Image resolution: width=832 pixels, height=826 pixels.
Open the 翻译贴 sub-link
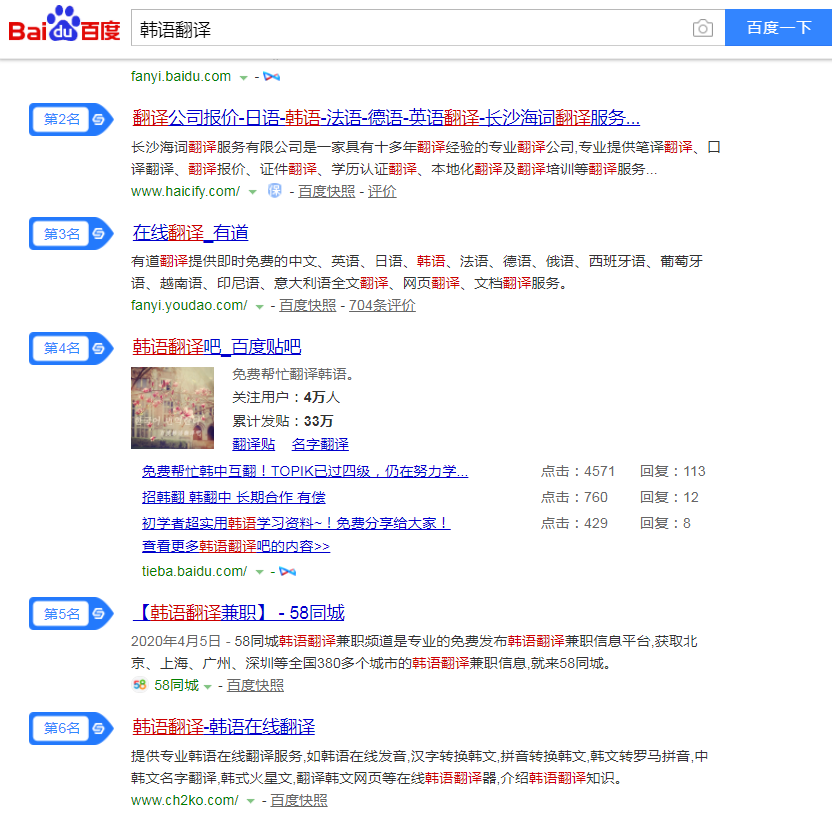(x=254, y=444)
